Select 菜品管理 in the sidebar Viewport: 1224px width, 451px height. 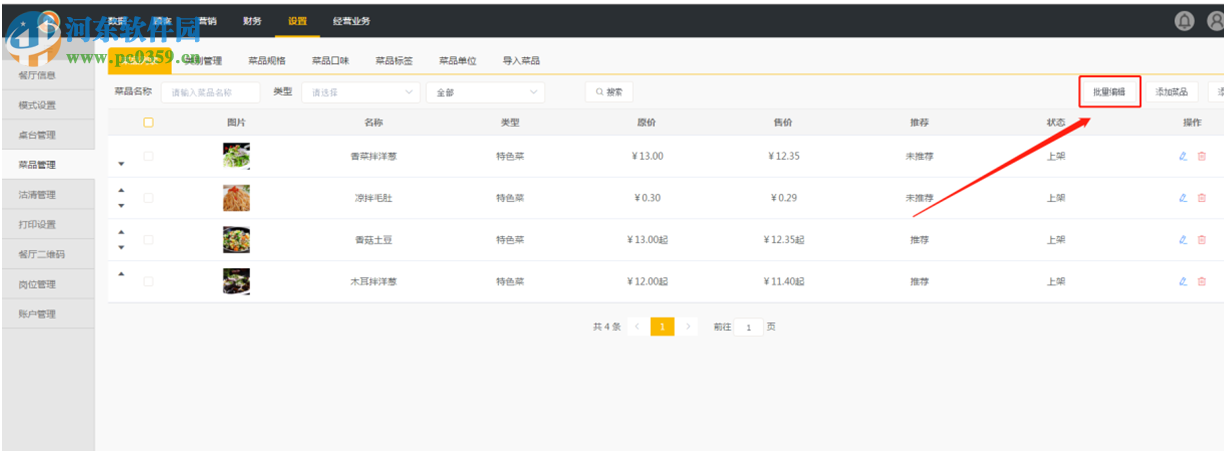pos(48,165)
